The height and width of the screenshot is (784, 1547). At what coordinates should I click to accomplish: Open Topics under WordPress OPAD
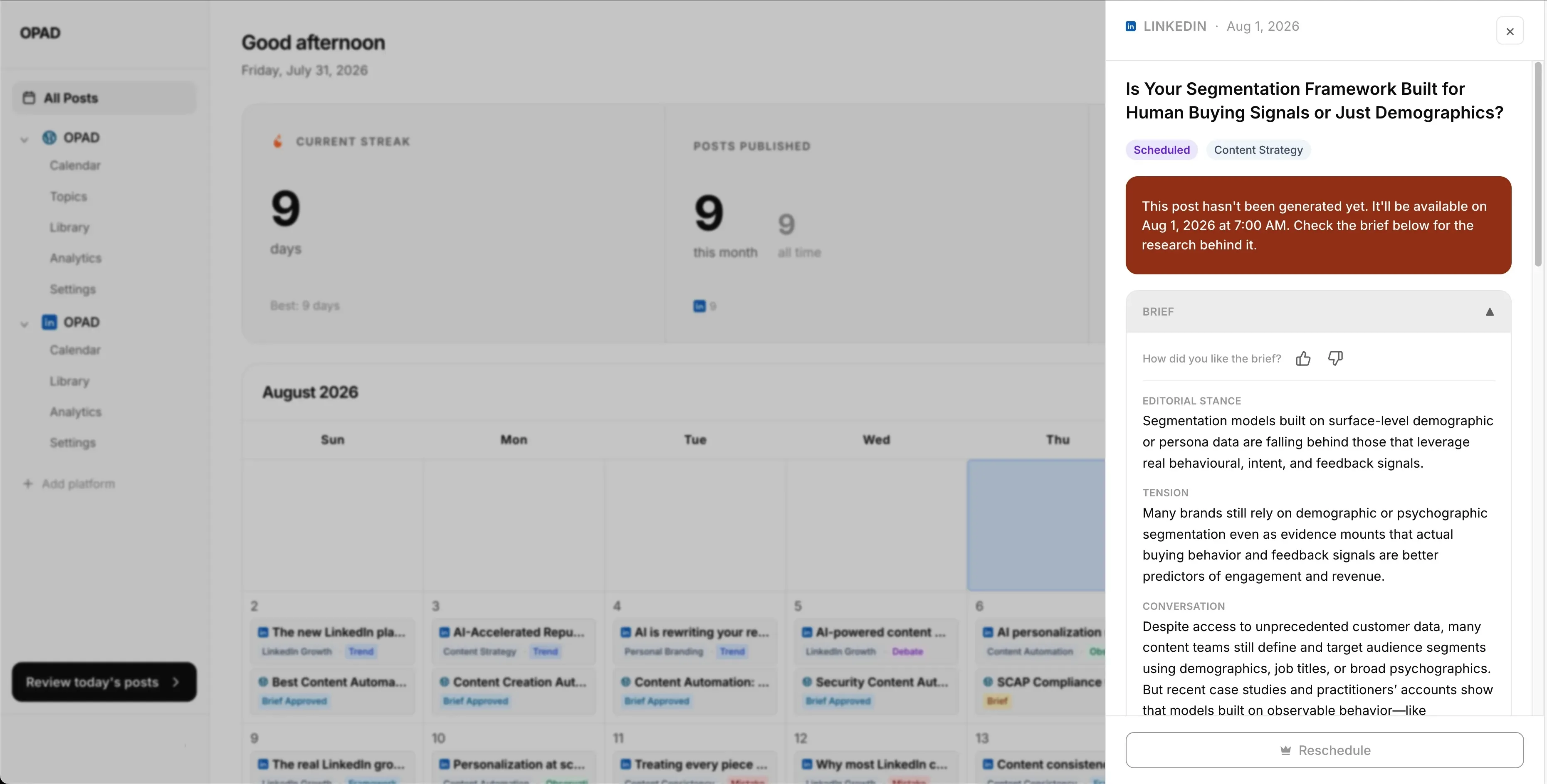pos(69,196)
